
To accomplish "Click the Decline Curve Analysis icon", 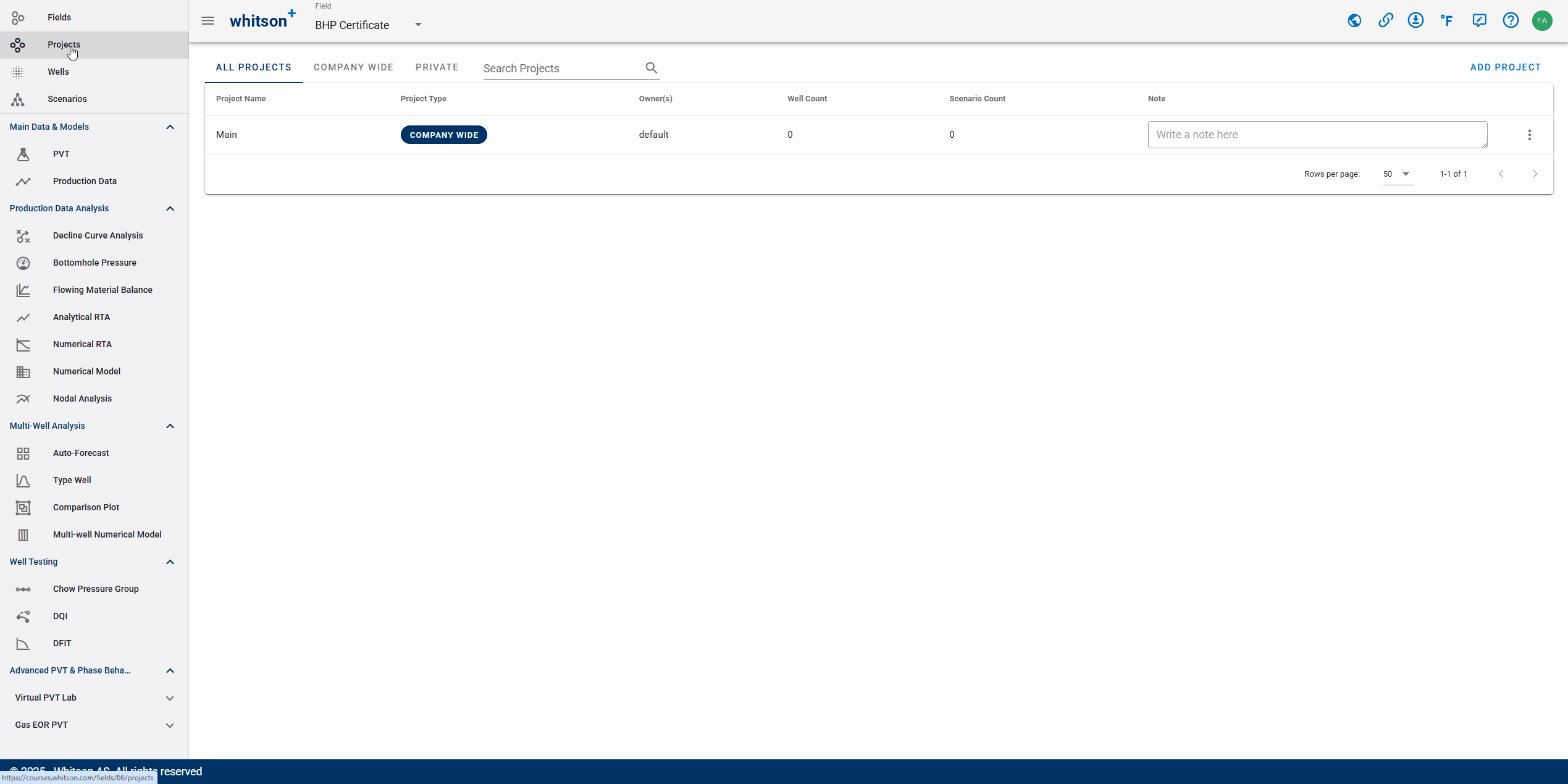I will [x=23, y=235].
